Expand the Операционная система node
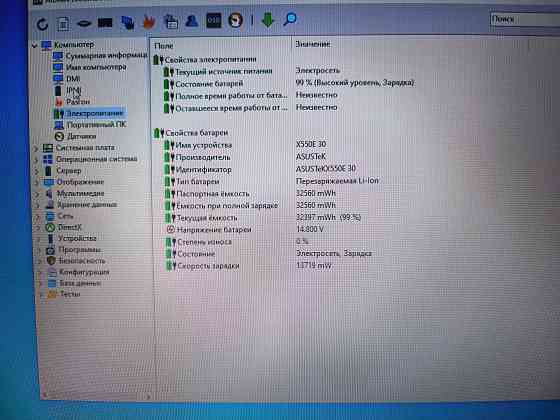This screenshot has width=560, height=420. coord(36,160)
